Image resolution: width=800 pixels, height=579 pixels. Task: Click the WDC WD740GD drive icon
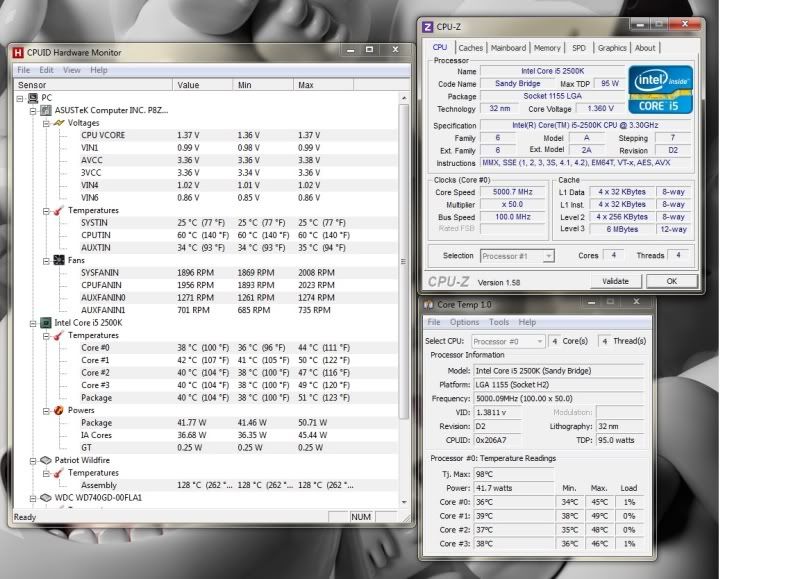pyautogui.click(x=44, y=497)
